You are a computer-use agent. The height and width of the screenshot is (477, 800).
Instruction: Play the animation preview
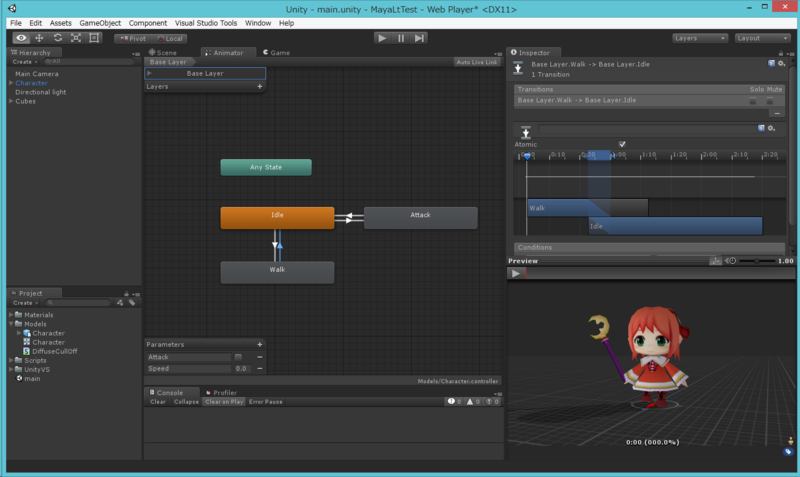pyautogui.click(x=516, y=273)
